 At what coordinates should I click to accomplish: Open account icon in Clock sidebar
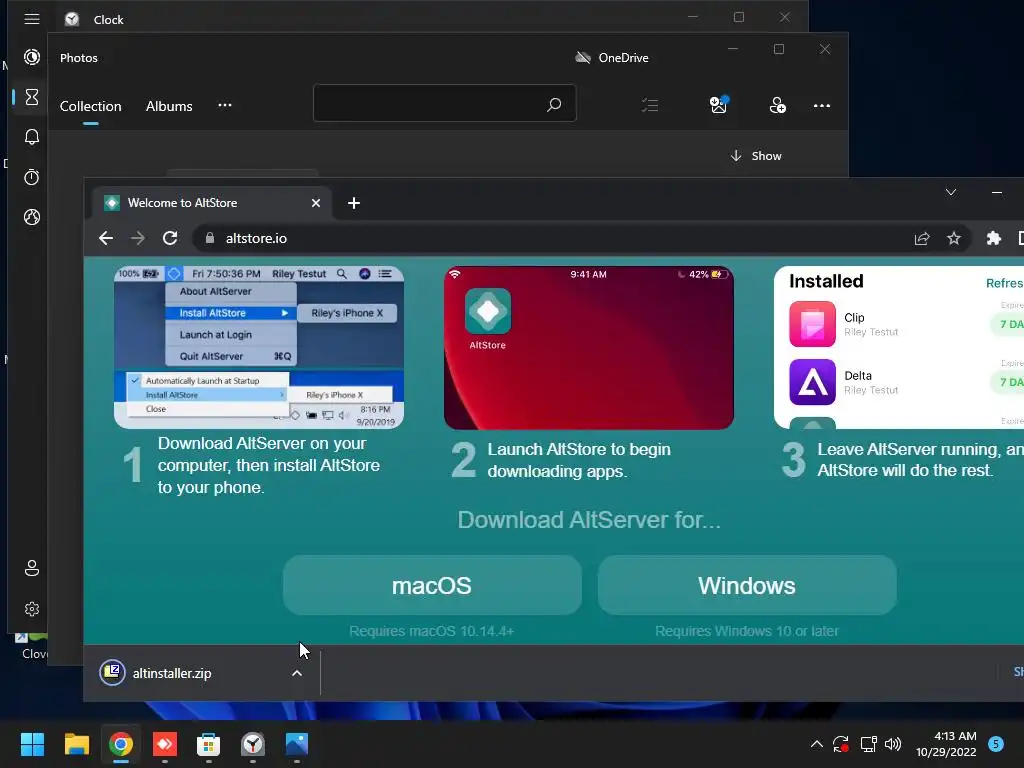click(x=32, y=568)
